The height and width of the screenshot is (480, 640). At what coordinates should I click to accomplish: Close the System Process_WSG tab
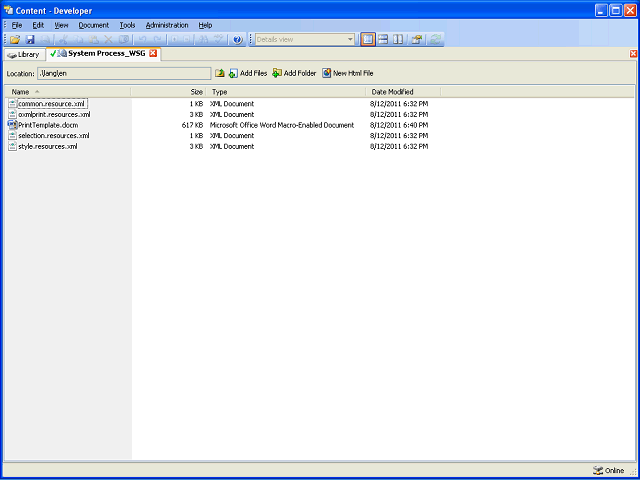point(153,53)
